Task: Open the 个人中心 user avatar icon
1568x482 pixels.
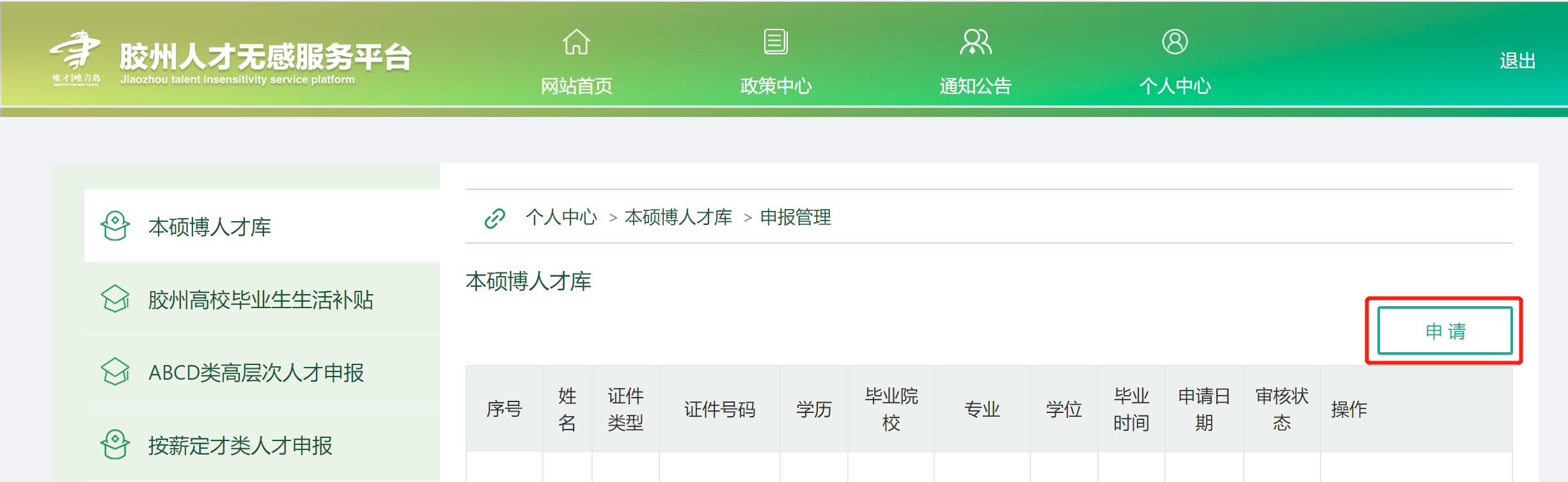Action: point(1175,42)
